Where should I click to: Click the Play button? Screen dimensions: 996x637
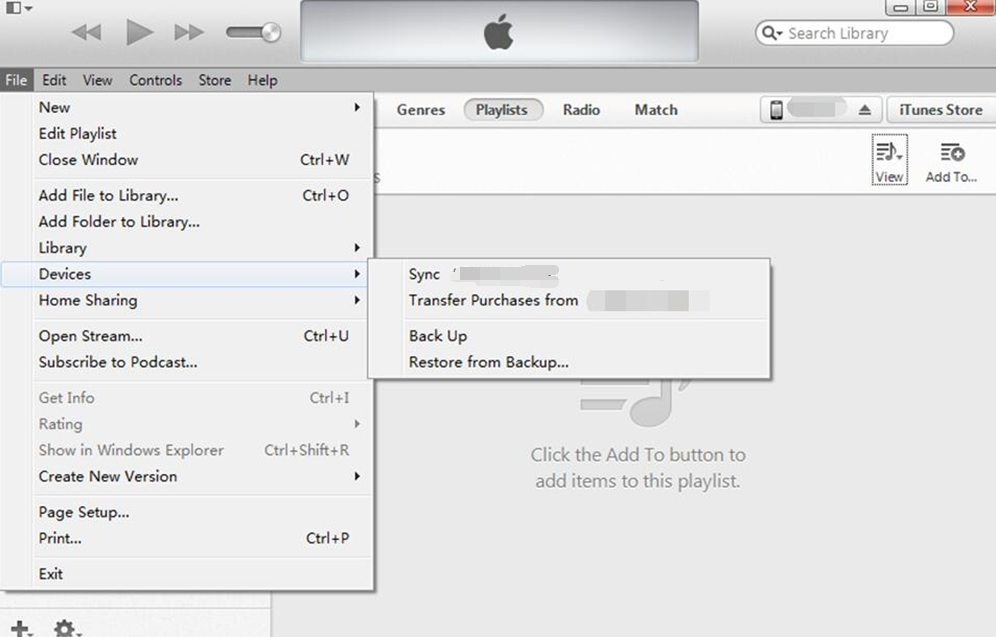[x=139, y=32]
